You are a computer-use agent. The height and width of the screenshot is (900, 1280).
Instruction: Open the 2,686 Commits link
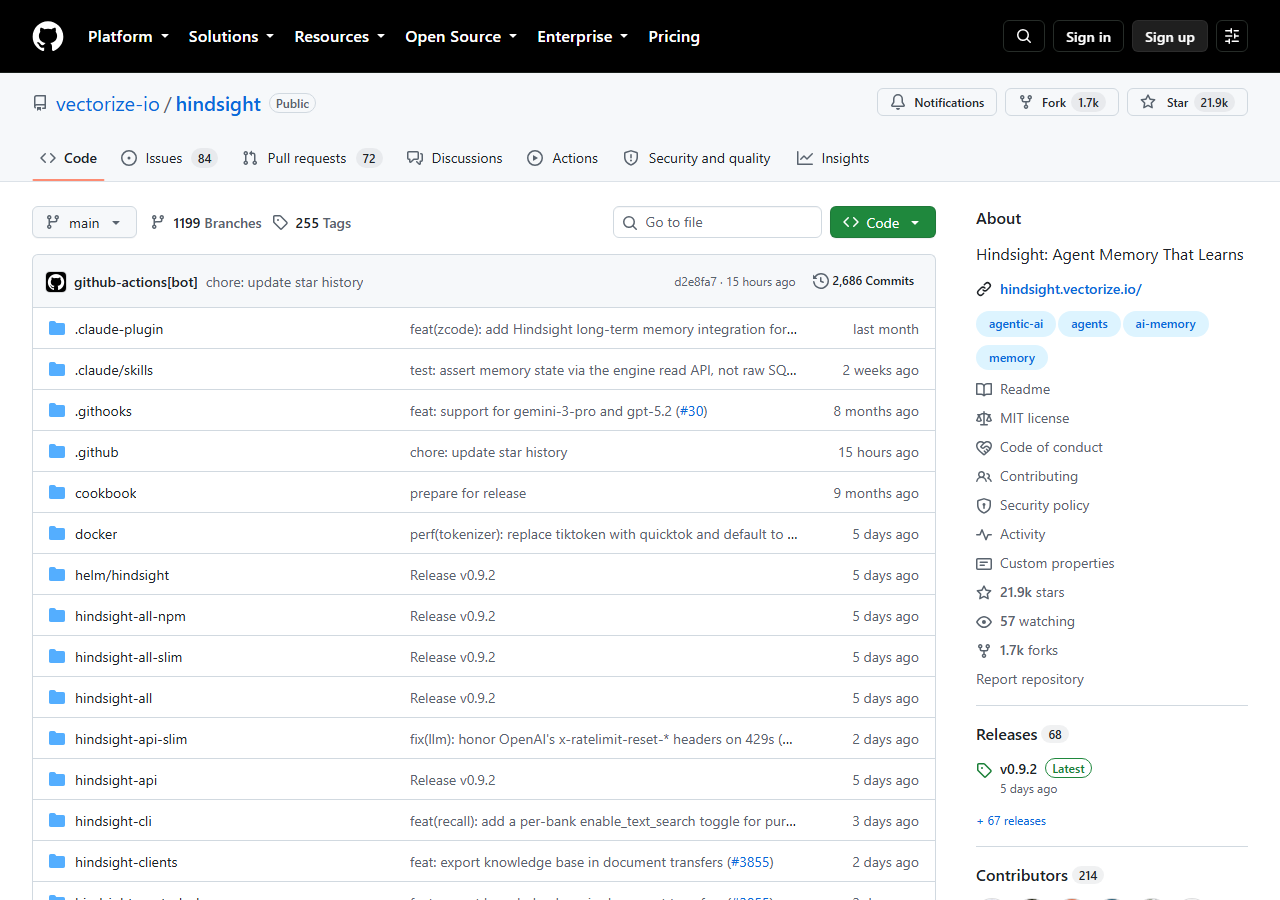[864, 281]
